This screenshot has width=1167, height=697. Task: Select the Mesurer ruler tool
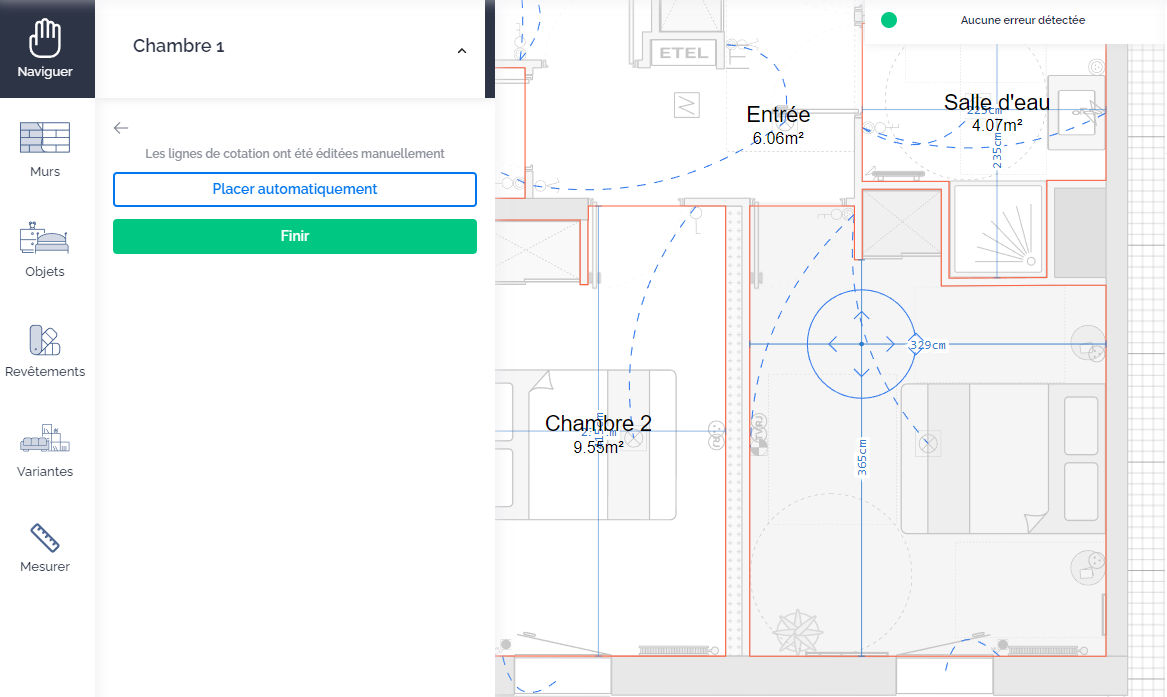pyautogui.click(x=45, y=547)
